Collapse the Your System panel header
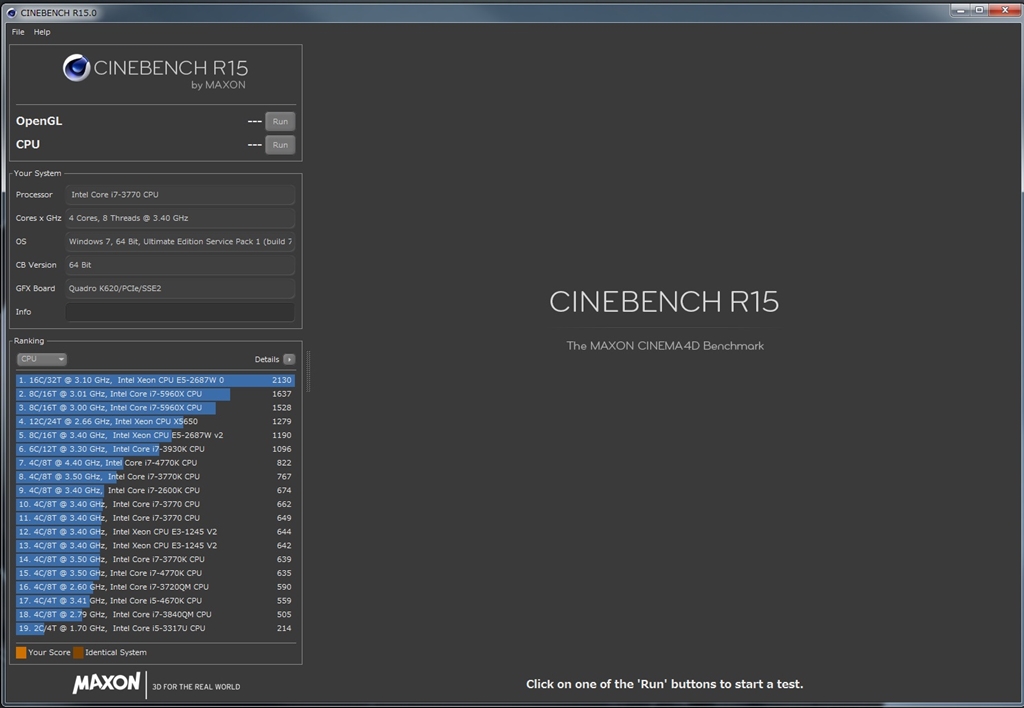This screenshot has height=708, width=1024. click(x=37, y=173)
